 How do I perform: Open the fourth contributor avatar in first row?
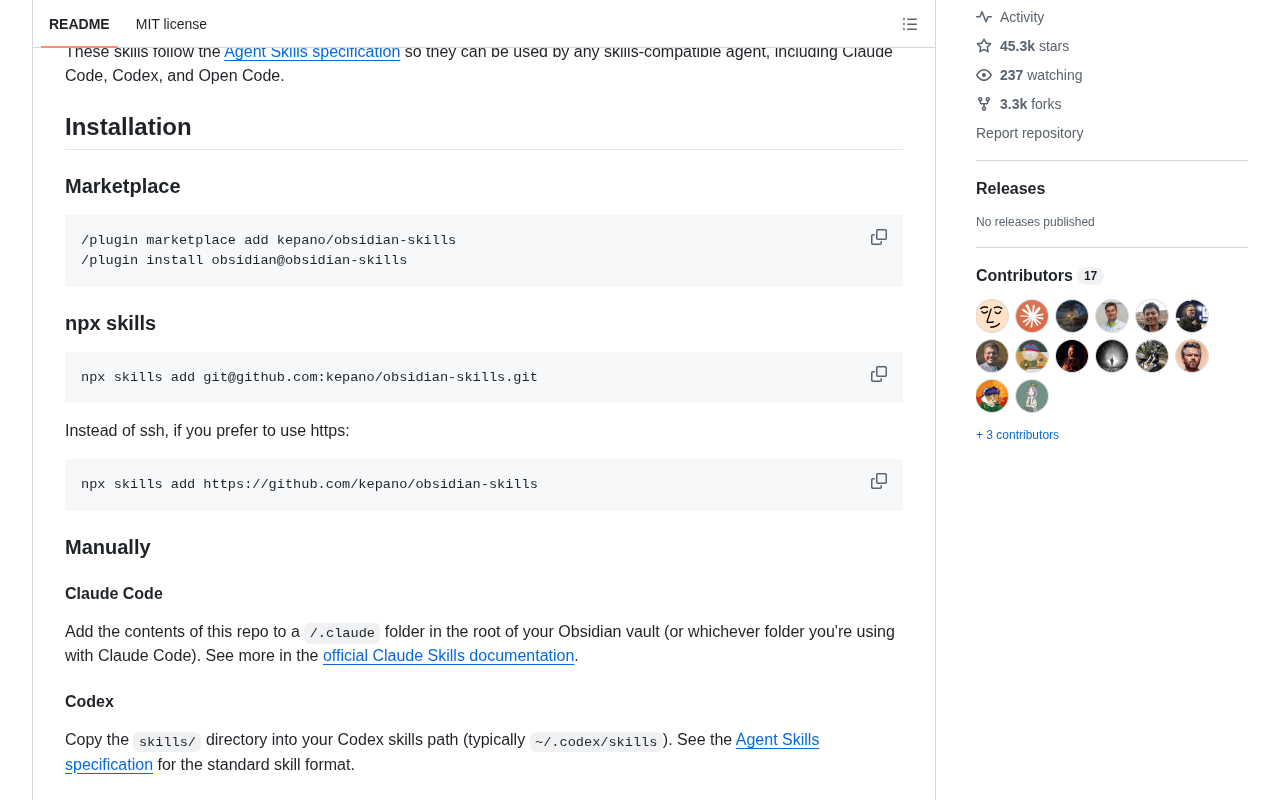tap(1112, 316)
